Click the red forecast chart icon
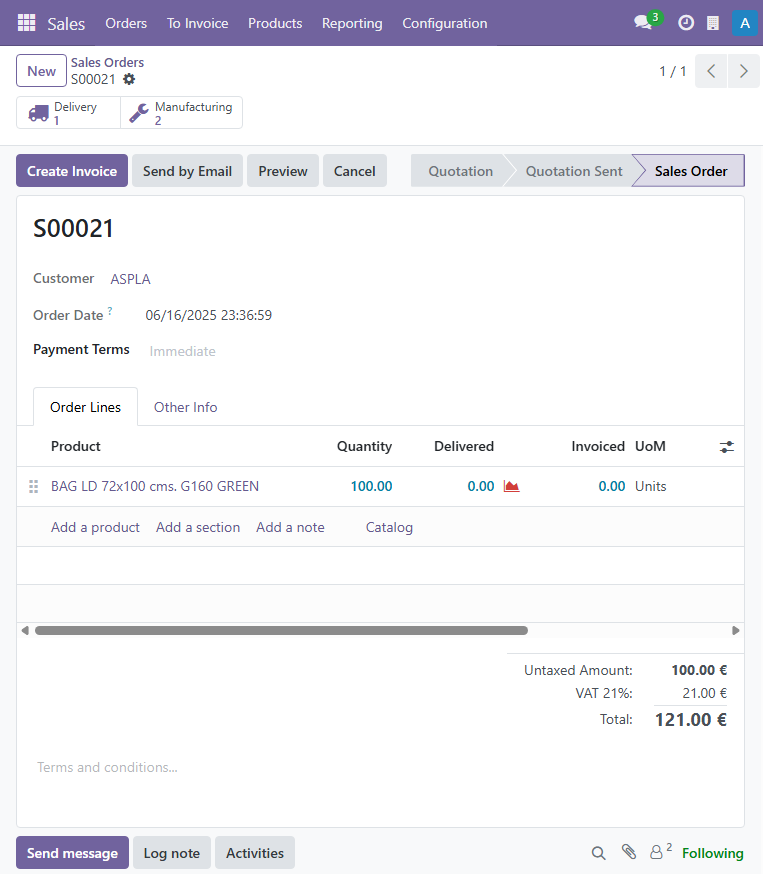Viewport: 763px width, 874px height. [511, 486]
